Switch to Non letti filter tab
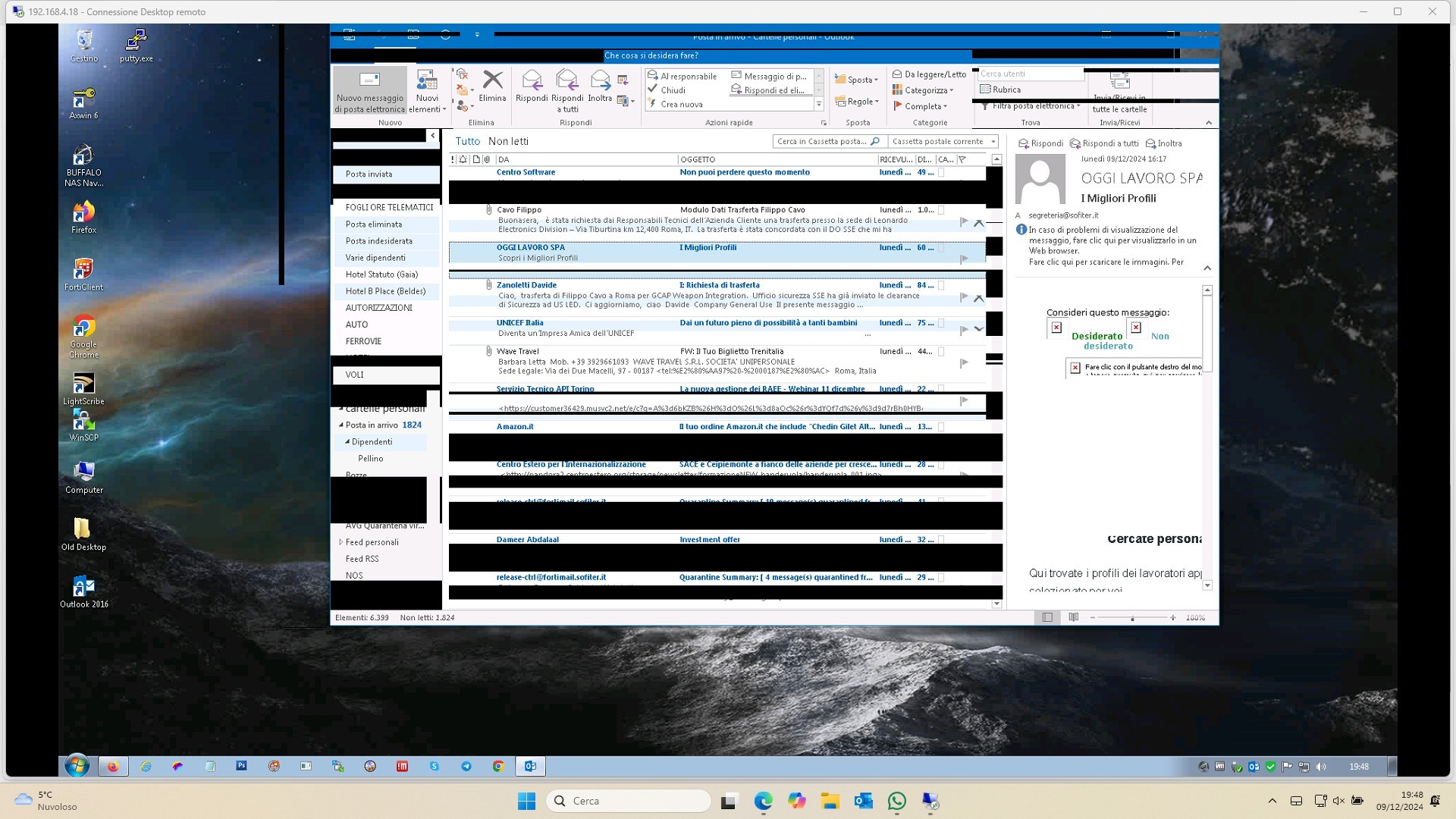This screenshot has width=1456, height=819. coord(508,141)
